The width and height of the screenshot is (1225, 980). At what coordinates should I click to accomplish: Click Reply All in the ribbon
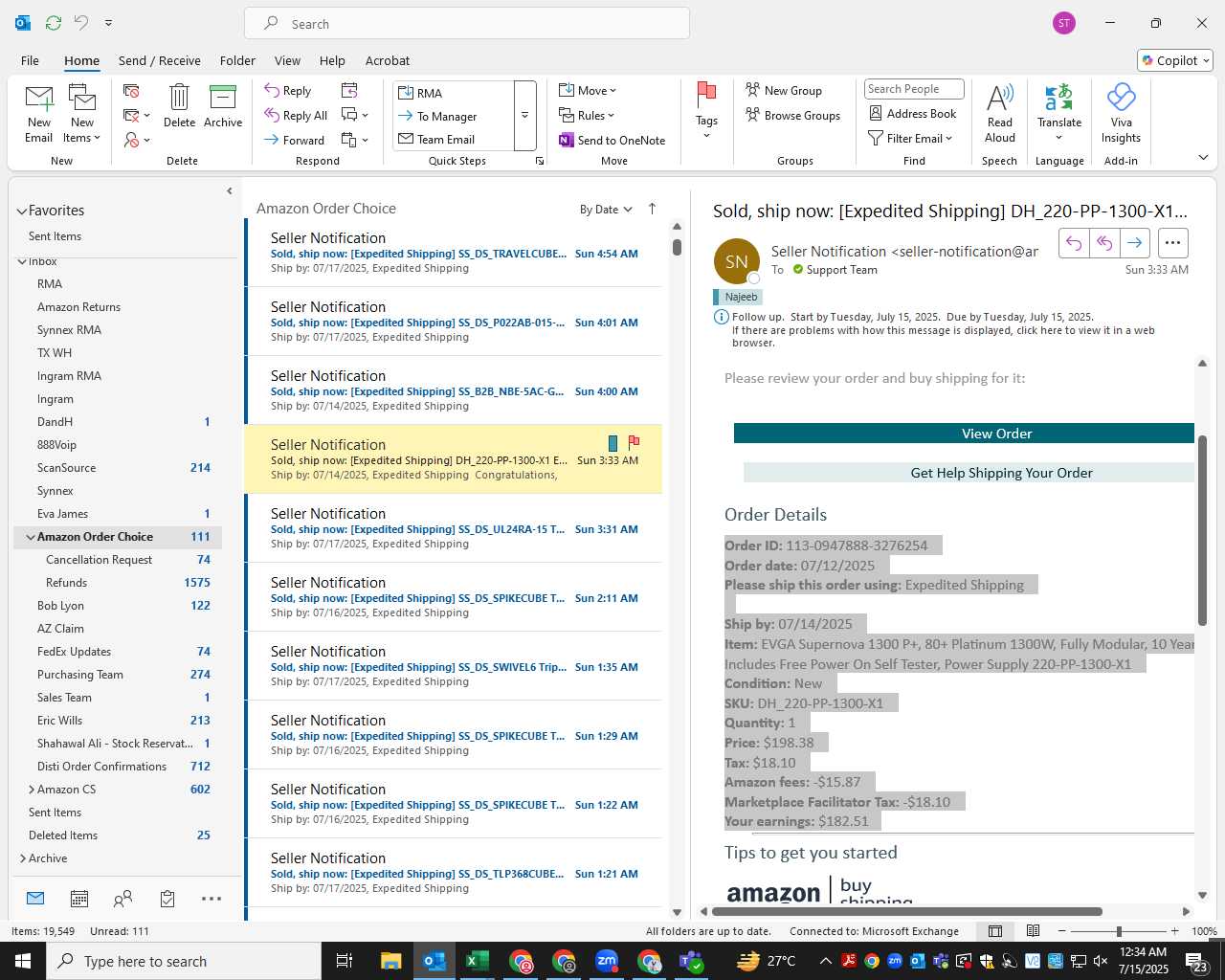297,115
